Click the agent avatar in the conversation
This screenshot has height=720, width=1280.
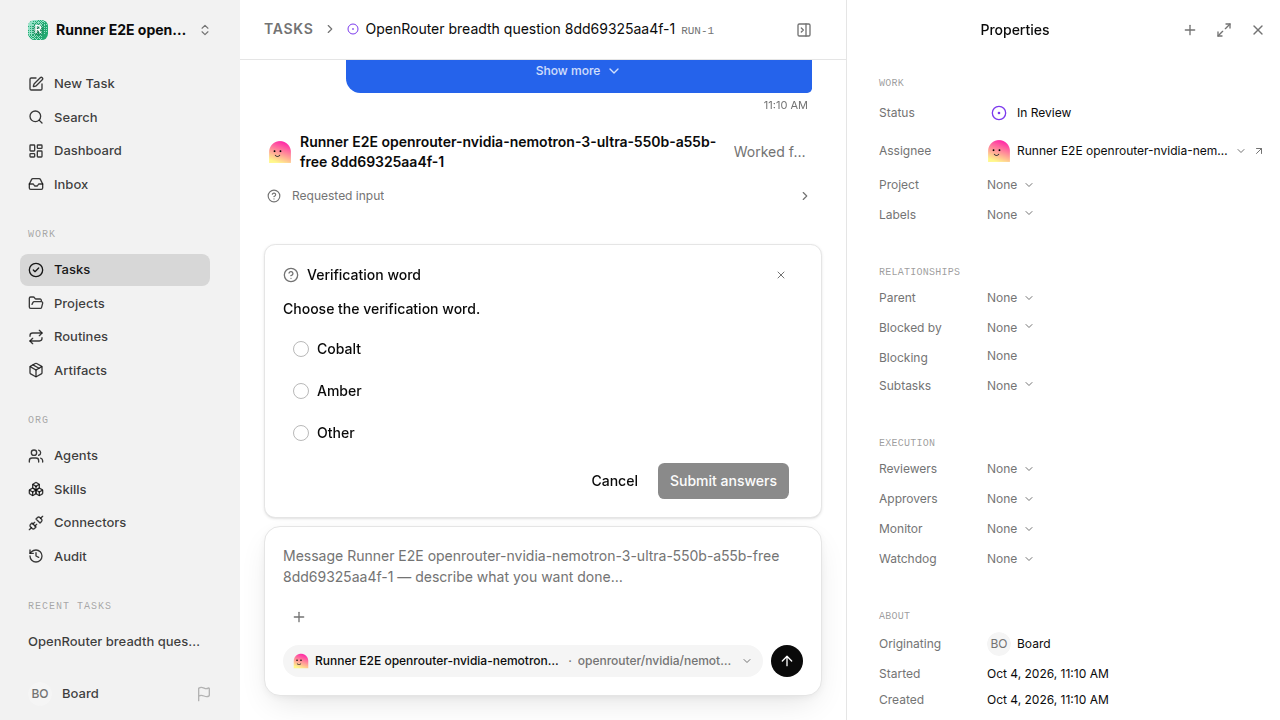(x=280, y=152)
